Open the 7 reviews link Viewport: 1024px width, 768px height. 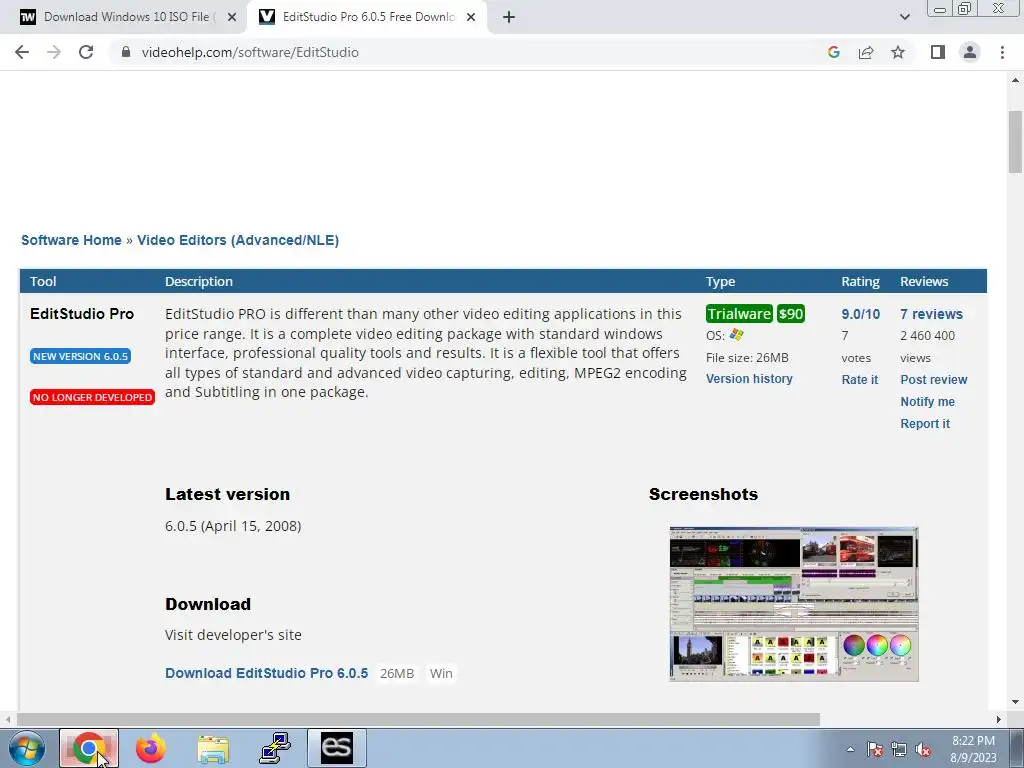[x=931, y=314]
